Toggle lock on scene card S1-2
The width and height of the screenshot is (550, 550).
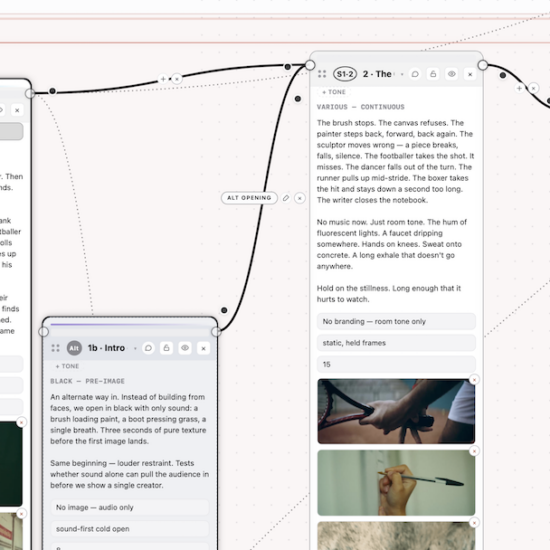[x=433, y=74]
